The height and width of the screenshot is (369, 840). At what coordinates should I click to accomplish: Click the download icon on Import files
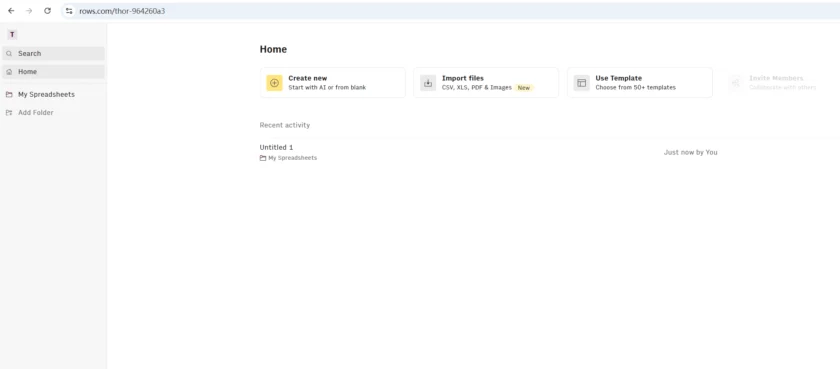428,82
